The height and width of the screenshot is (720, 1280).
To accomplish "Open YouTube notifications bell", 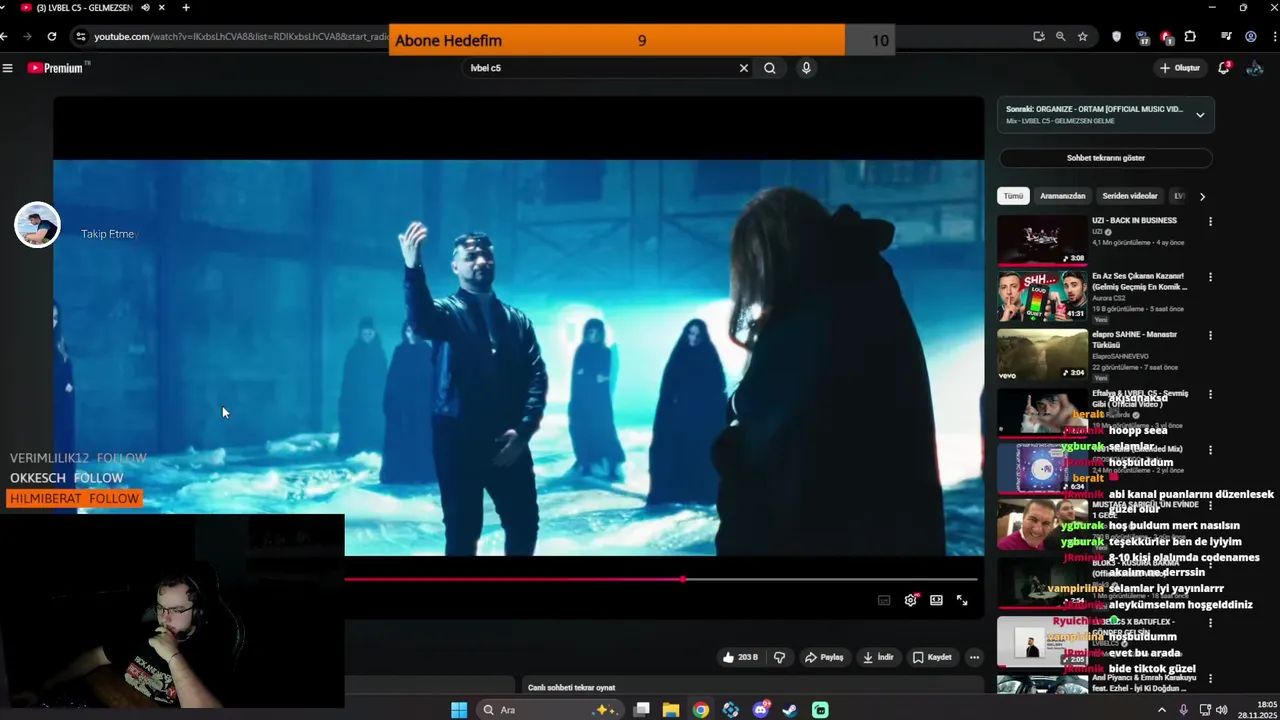I will tap(1224, 68).
